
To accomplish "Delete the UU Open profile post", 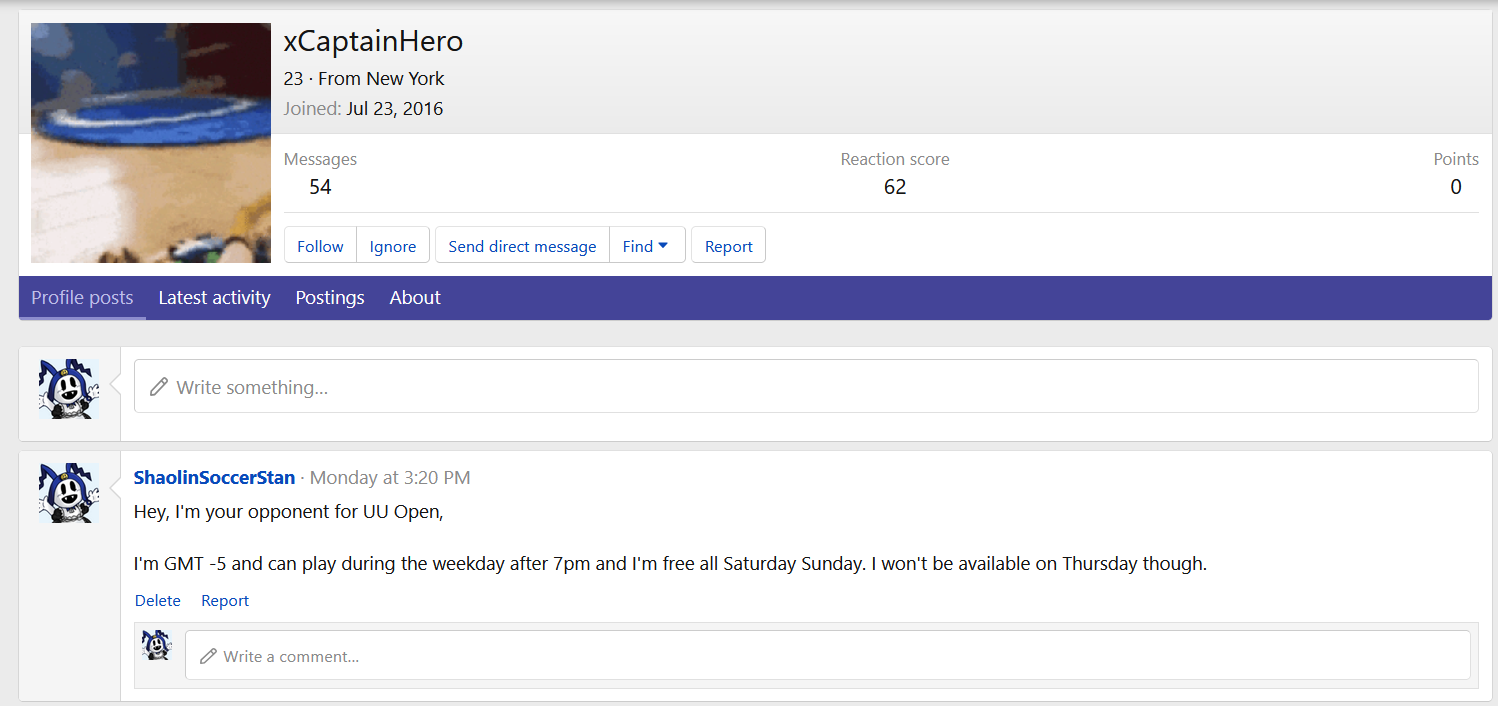I will (158, 601).
